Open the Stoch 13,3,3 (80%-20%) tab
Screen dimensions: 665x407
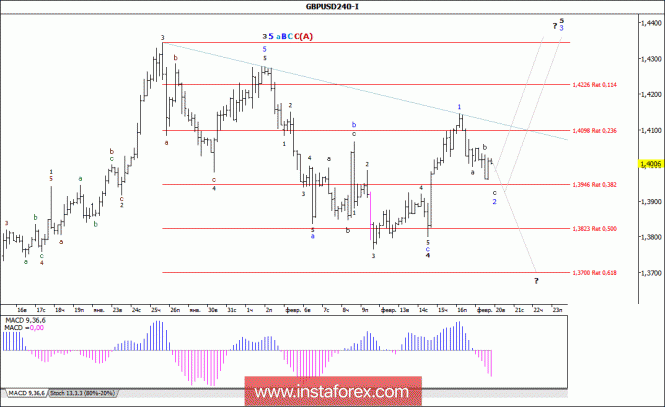coord(82,393)
